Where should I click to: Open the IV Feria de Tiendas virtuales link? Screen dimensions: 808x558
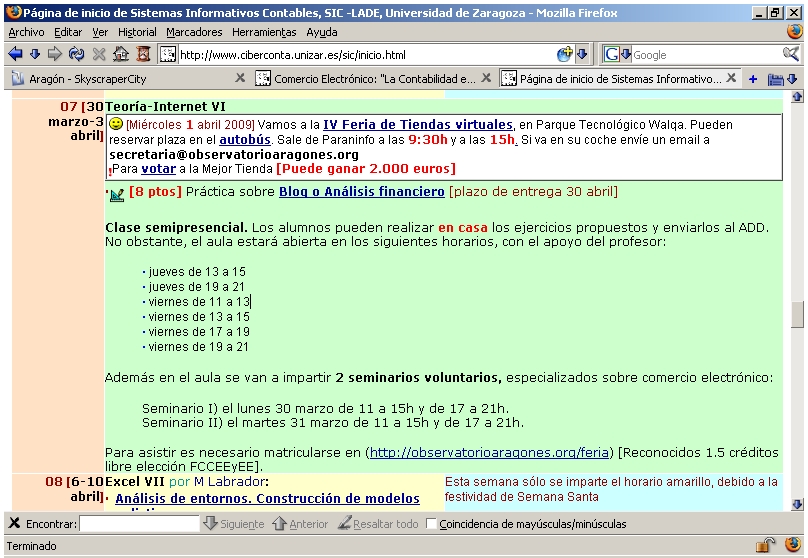click(x=418, y=125)
